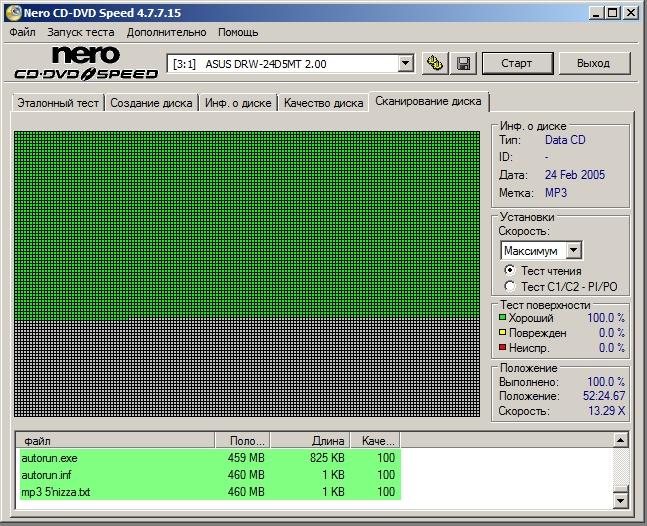Open the drive options icon in toolbar
Screen dimensions: 647x526
pos(434,63)
